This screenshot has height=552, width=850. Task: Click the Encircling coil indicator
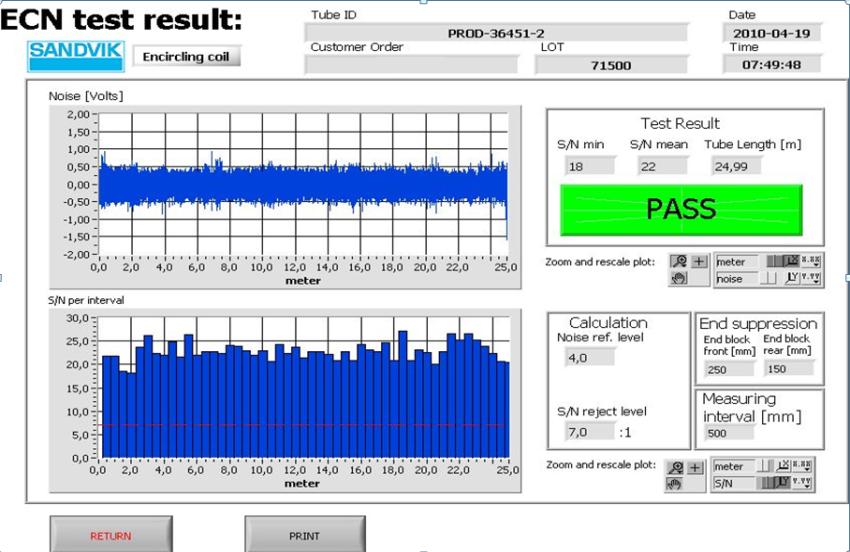click(x=186, y=56)
